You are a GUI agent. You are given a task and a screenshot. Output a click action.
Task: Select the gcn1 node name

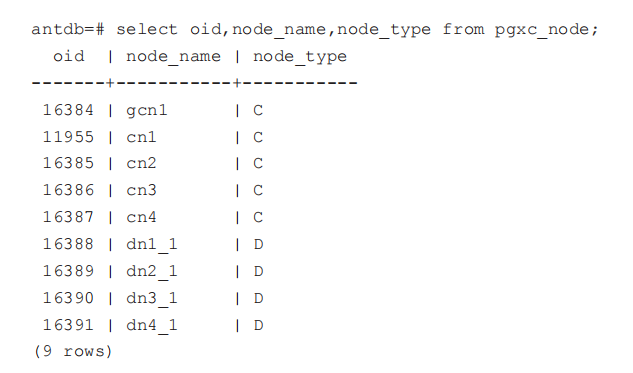click(147, 111)
